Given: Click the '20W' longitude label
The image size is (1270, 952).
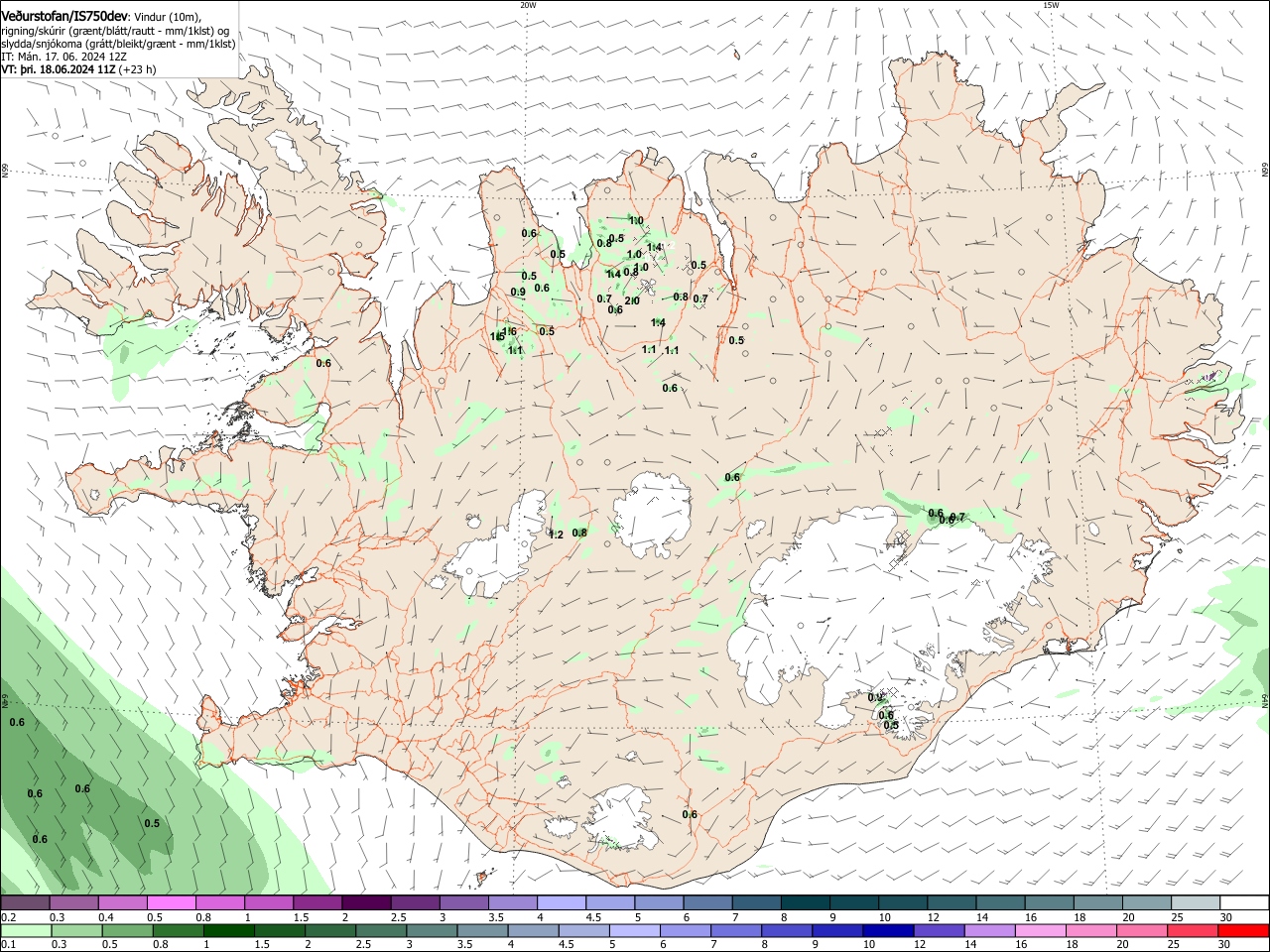Looking at the screenshot, I should point(528,5).
